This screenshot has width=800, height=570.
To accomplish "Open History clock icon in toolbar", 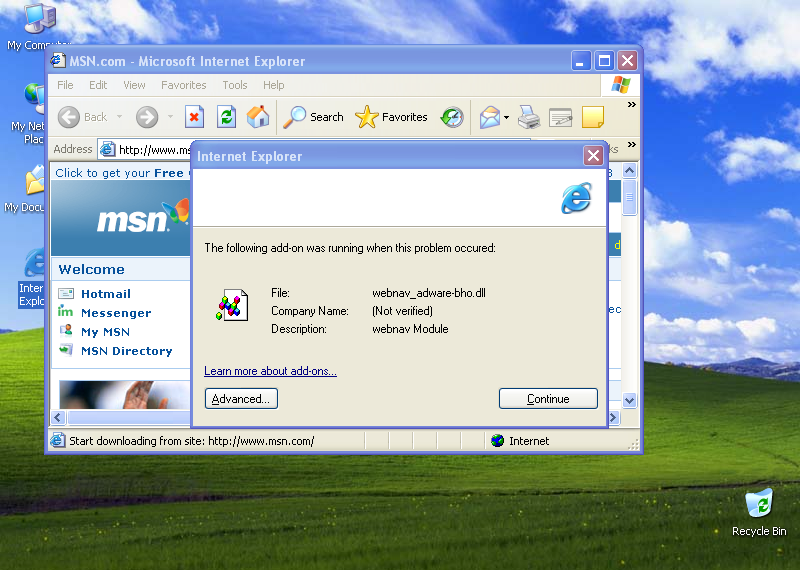I will pyautogui.click(x=452, y=117).
